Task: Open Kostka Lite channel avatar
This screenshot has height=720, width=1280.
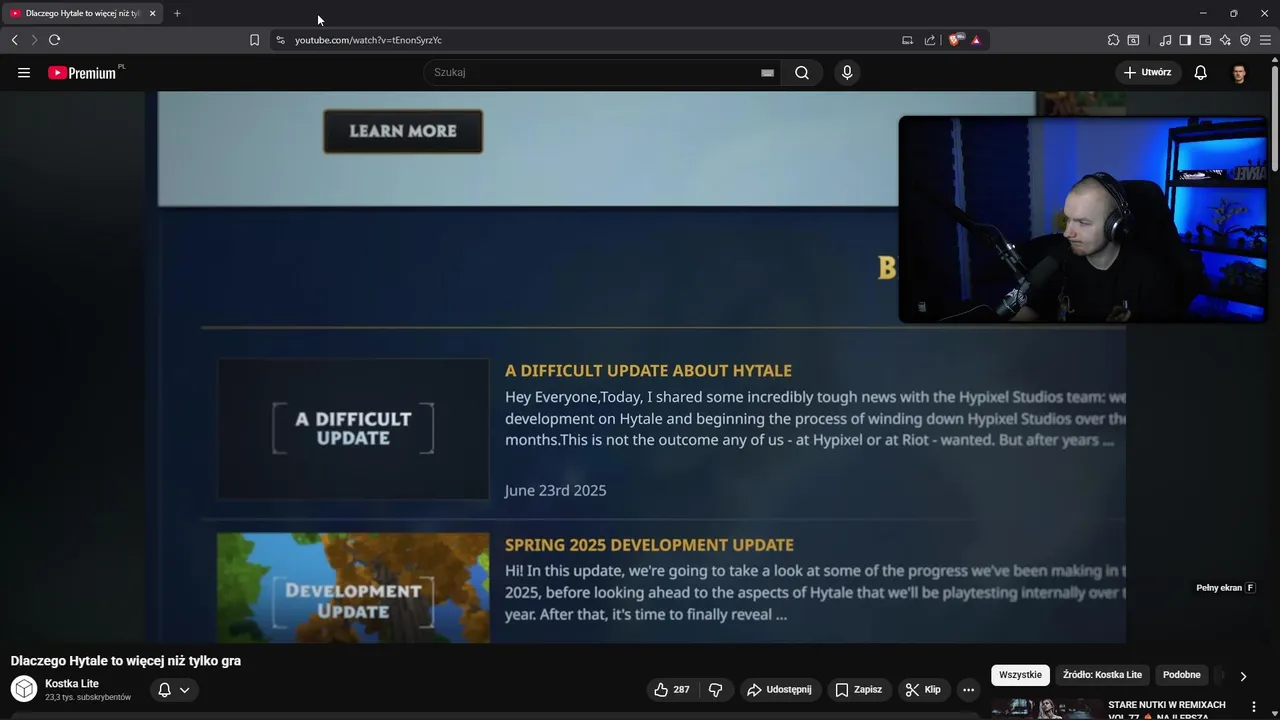Action: point(24,689)
